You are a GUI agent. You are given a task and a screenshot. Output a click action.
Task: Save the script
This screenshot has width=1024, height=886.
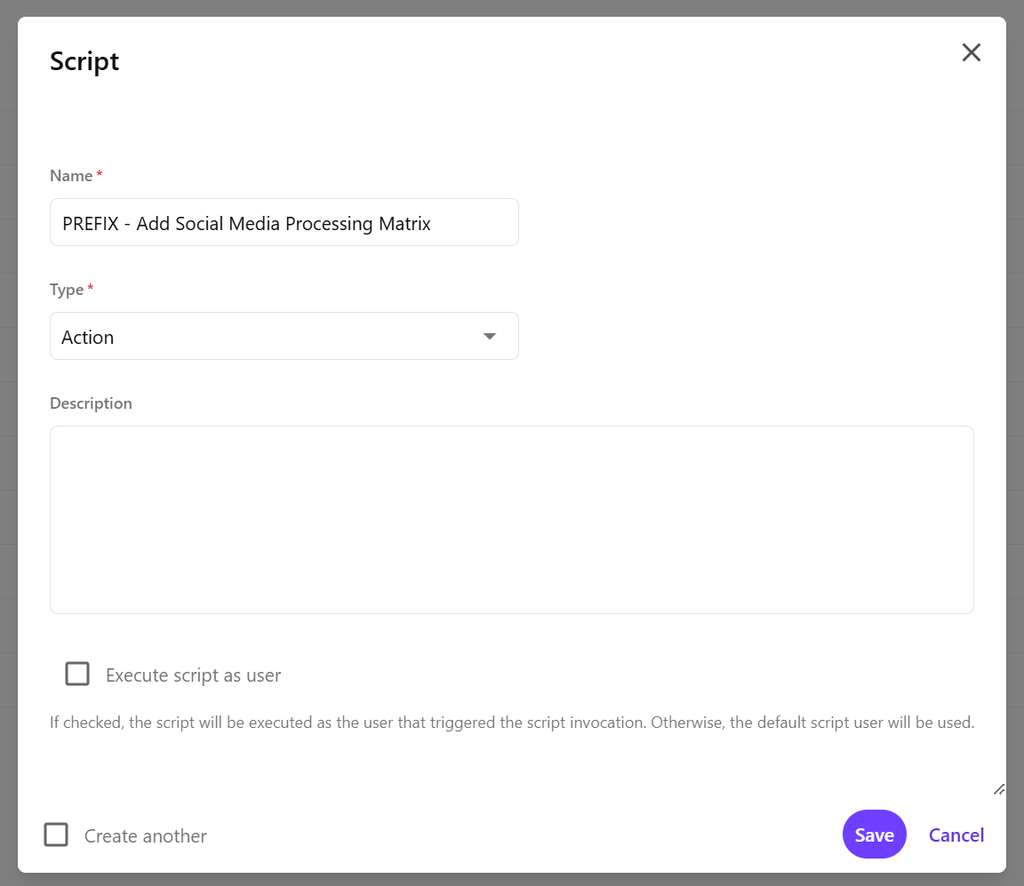click(x=874, y=835)
